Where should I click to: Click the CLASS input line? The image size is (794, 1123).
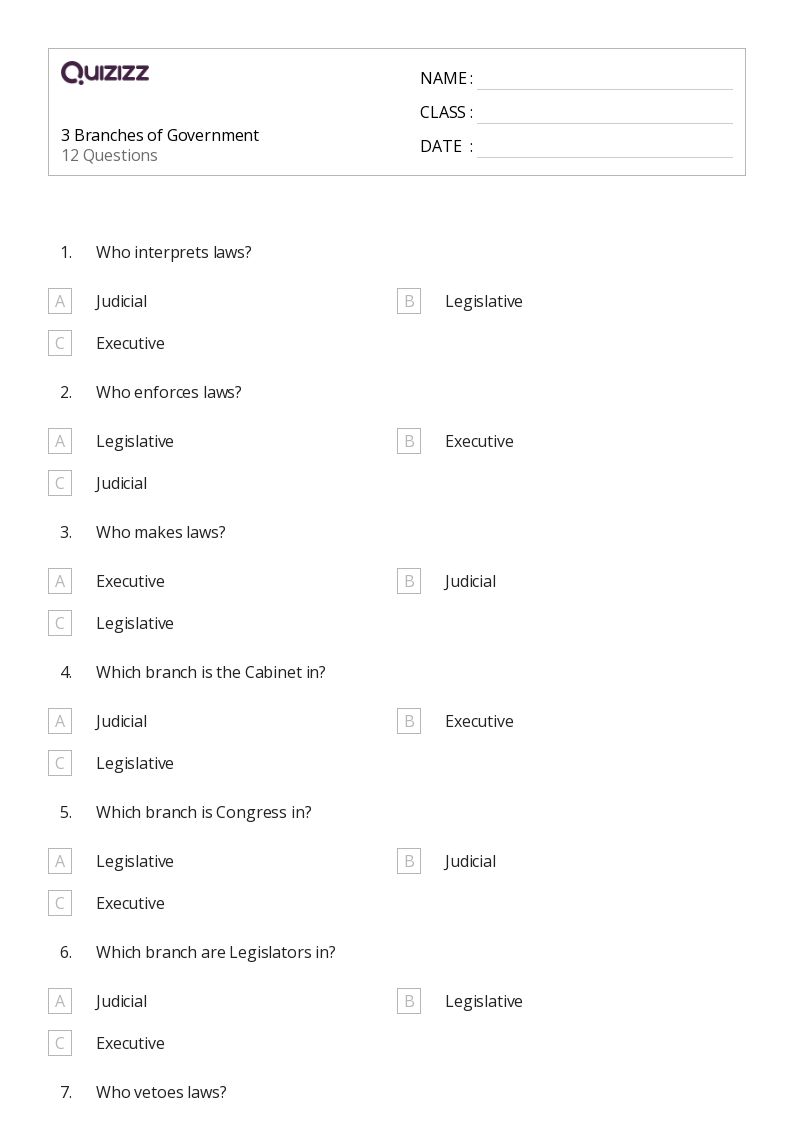coord(605,114)
